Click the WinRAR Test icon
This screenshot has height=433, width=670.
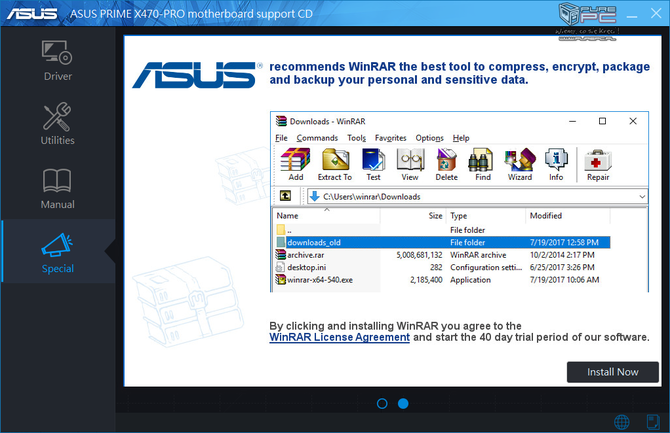pyautogui.click(x=373, y=165)
